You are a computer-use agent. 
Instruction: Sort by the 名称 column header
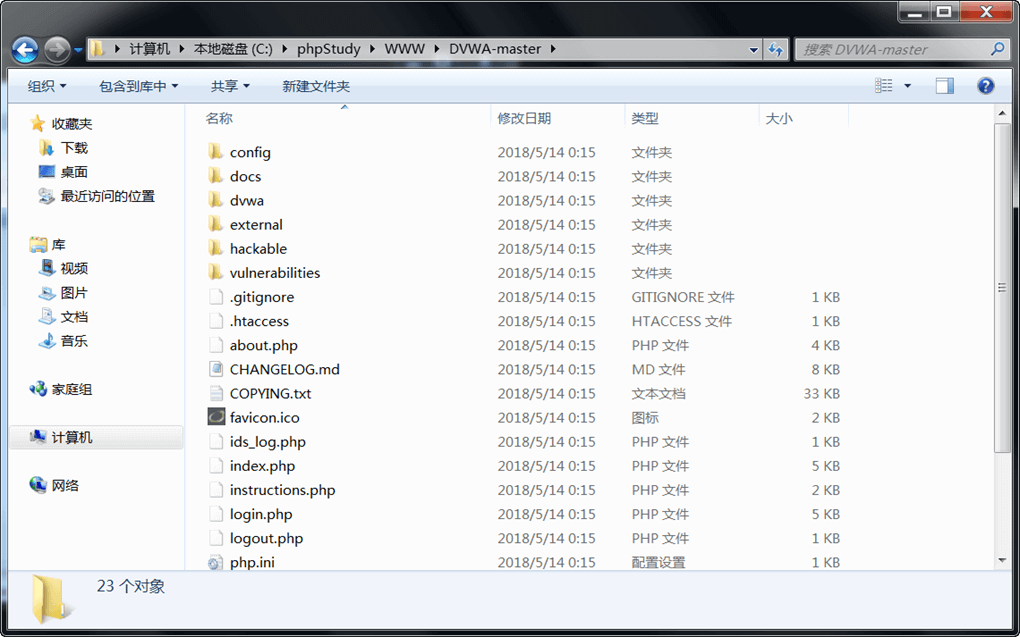219,118
